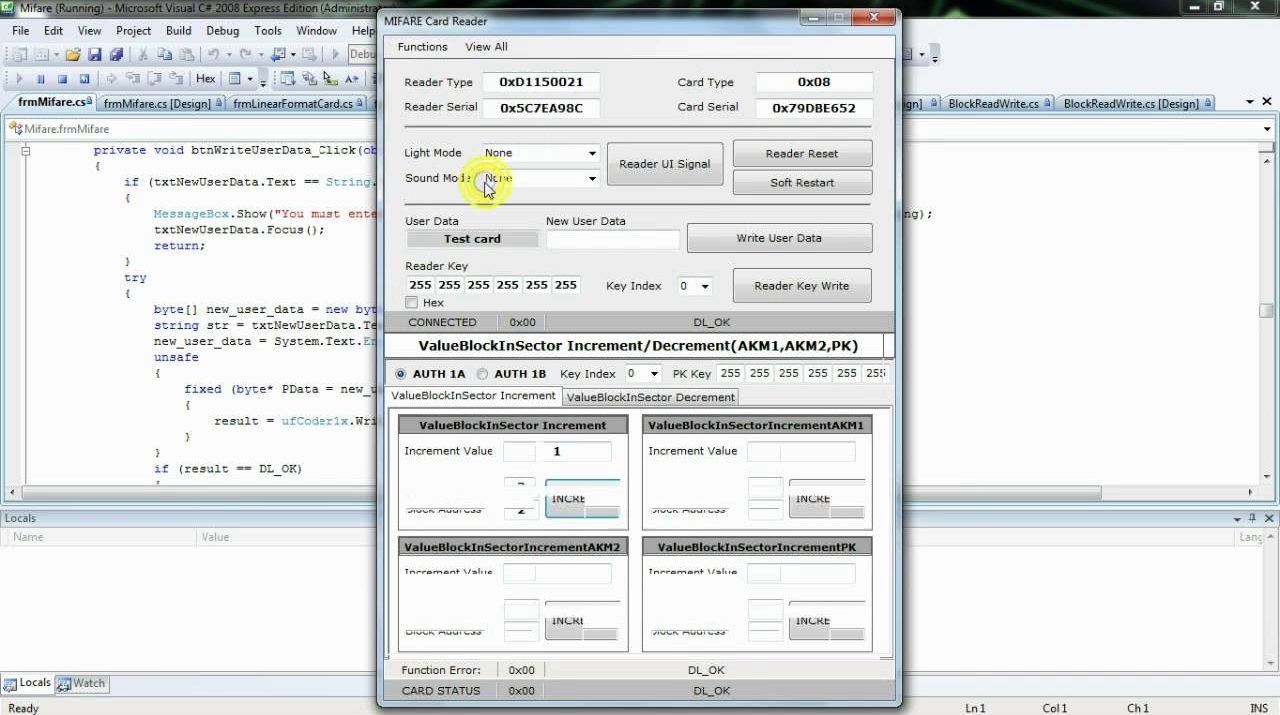Enable the Hex checkbox under Reader Key
The width and height of the screenshot is (1280, 715).
click(x=412, y=303)
